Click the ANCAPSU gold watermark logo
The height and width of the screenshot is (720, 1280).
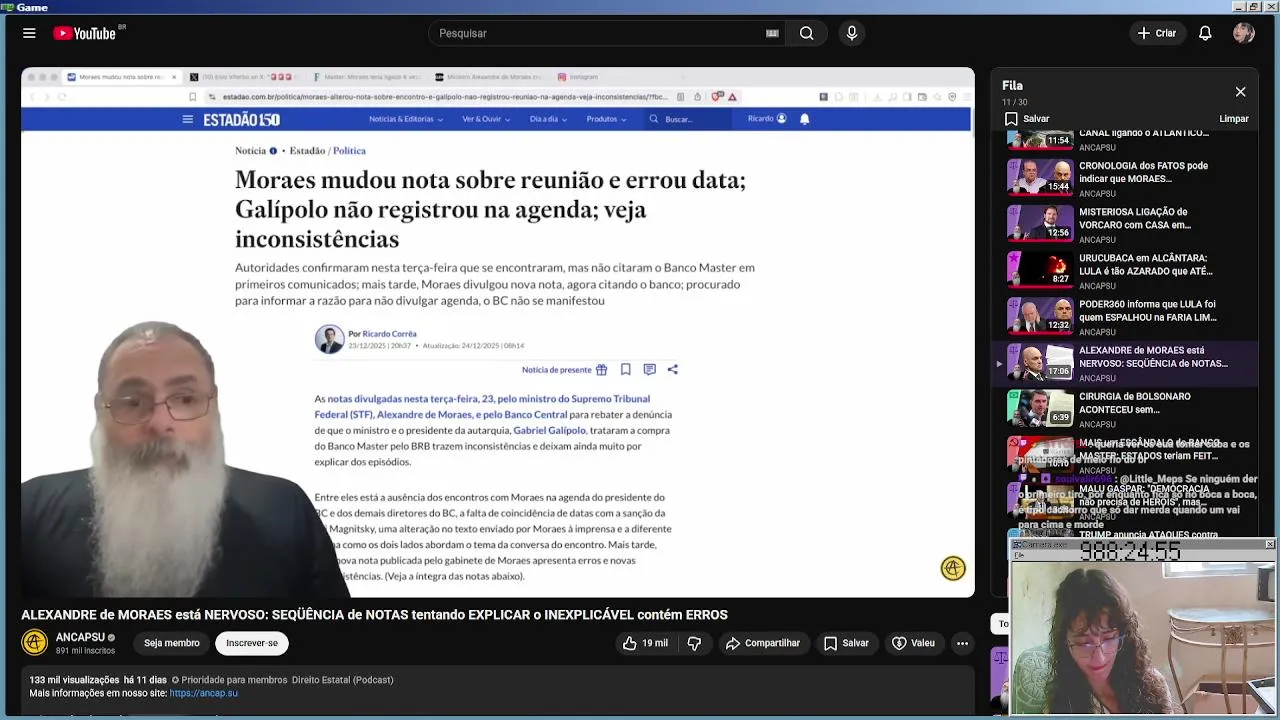(953, 569)
